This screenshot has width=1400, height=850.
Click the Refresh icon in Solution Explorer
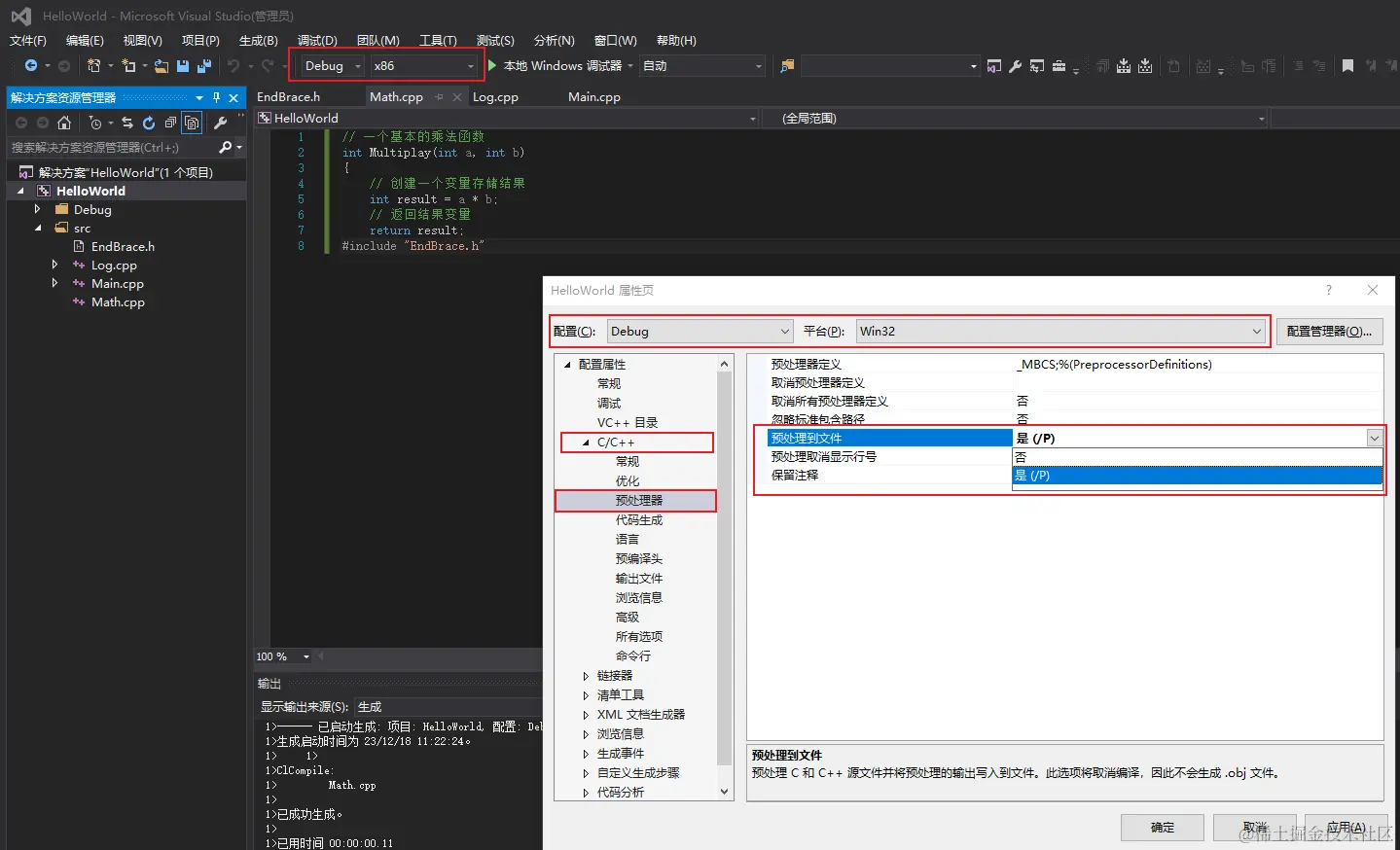coord(149,123)
